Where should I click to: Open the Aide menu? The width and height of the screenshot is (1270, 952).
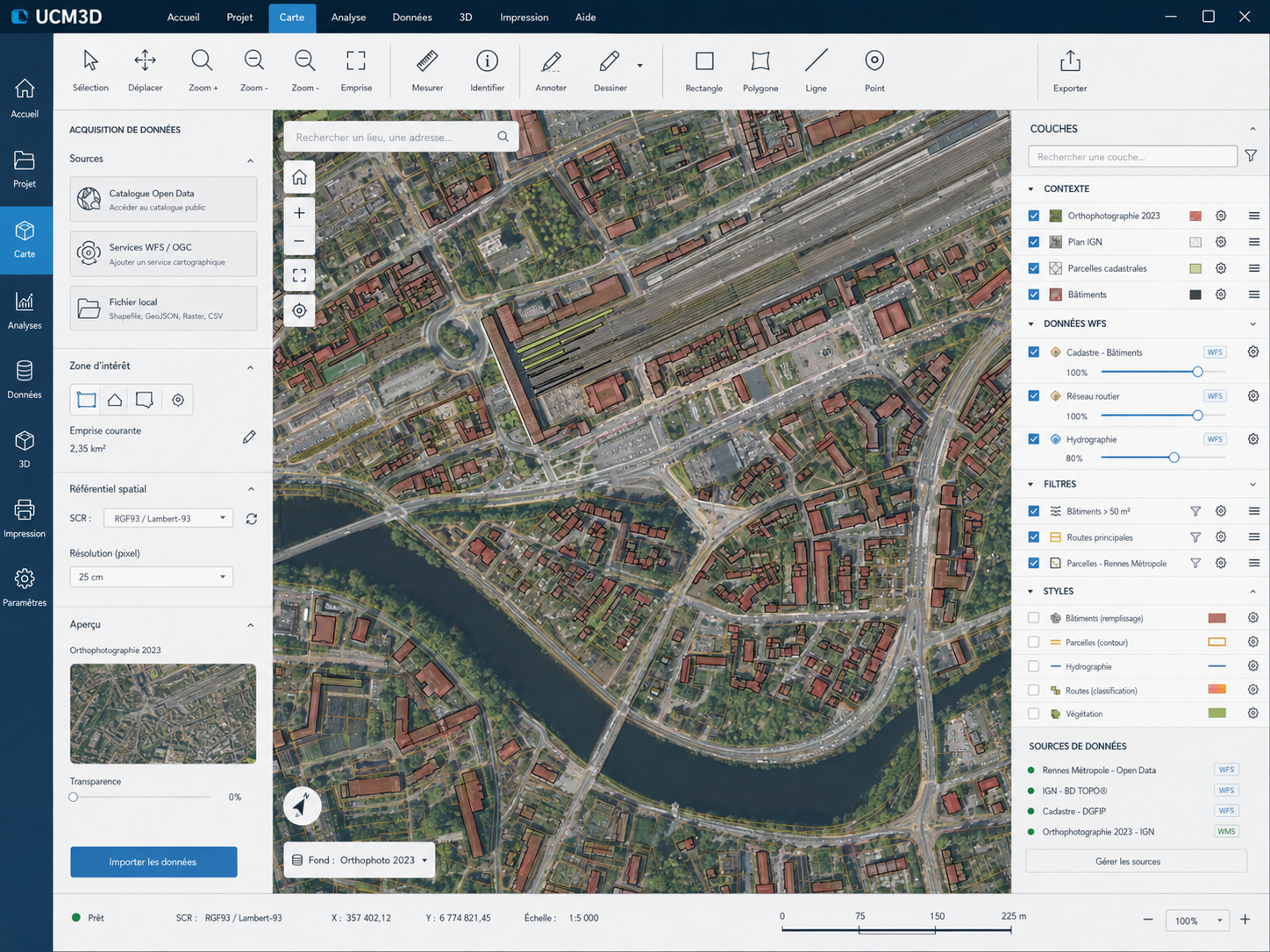pyautogui.click(x=586, y=17)
